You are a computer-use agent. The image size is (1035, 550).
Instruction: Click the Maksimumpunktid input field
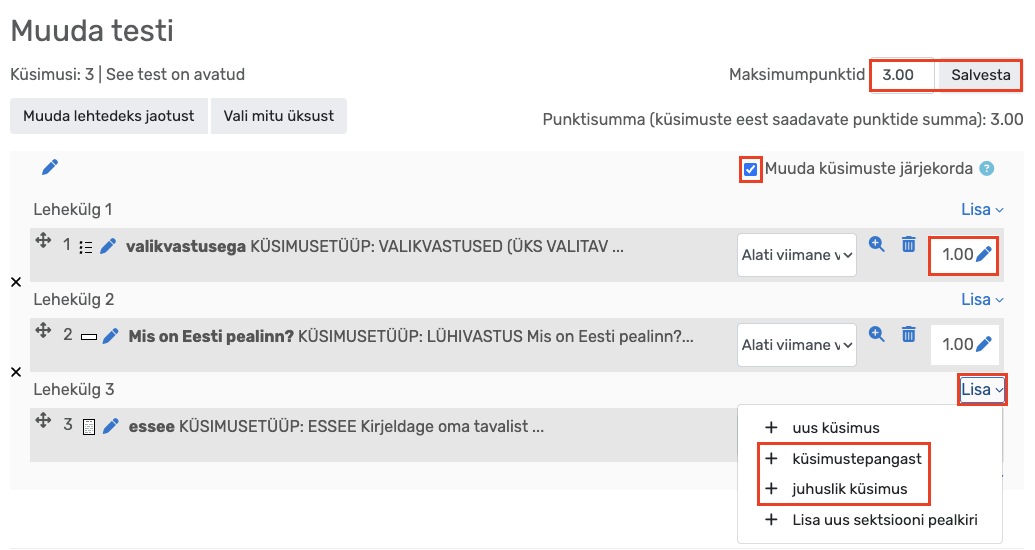903,75
